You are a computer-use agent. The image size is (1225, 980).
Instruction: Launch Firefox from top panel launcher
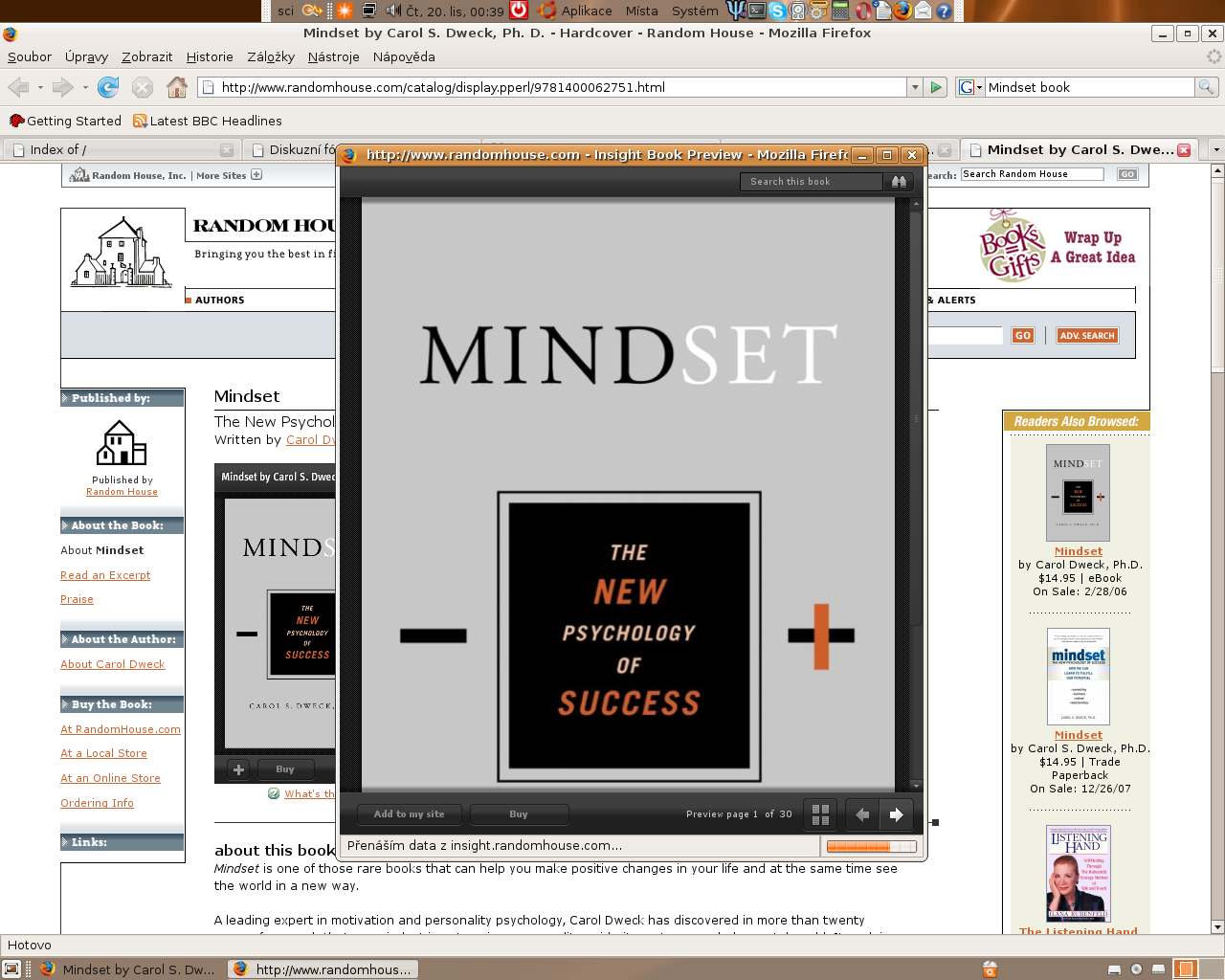[902, 11]
